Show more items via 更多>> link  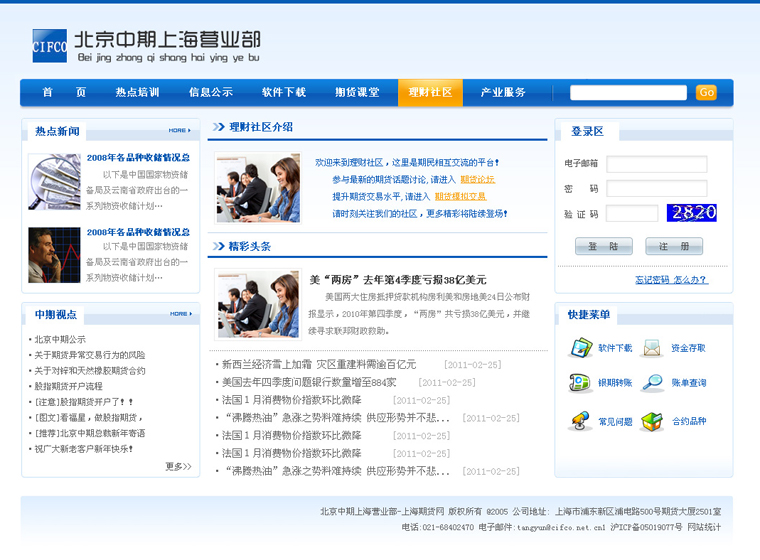pyautogui.click(x=177, y=467)
